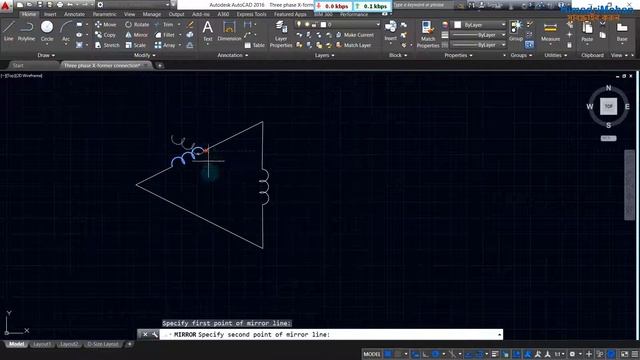Activate the Rotate command

click(x=137, y=24)
